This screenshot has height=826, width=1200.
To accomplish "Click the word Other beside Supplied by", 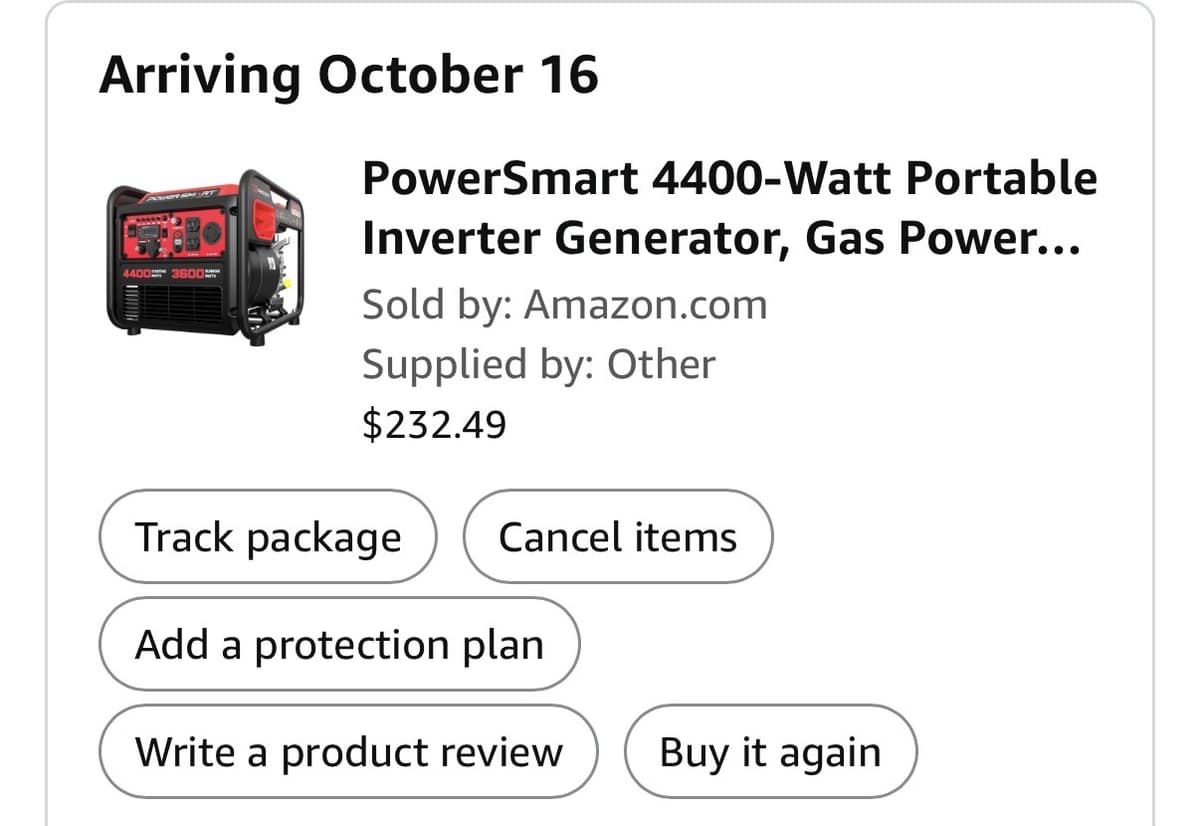I will [x=661, y=365].
